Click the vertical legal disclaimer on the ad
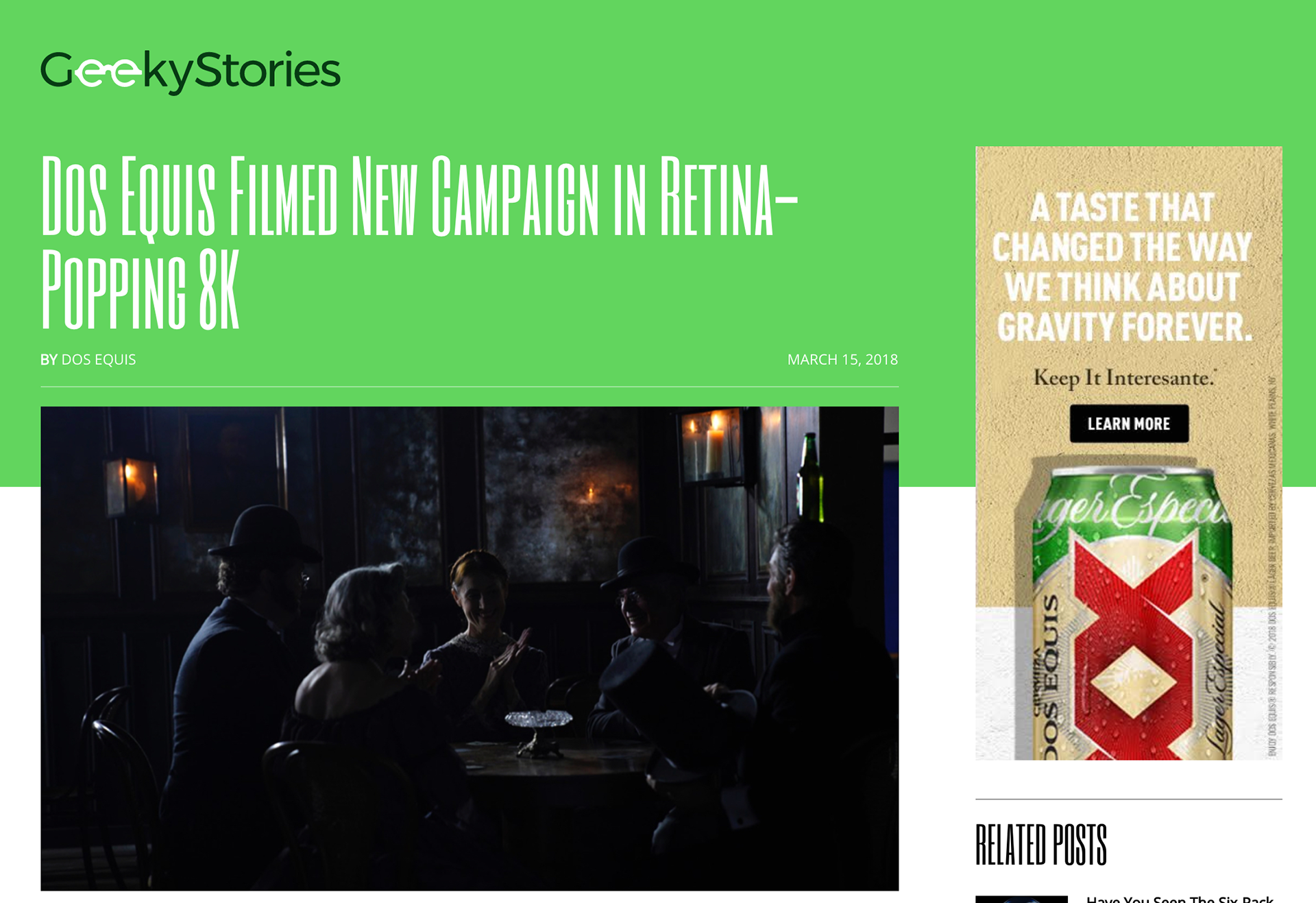The height and width of the screenshot is (903, 1316). pos(1272,566)
